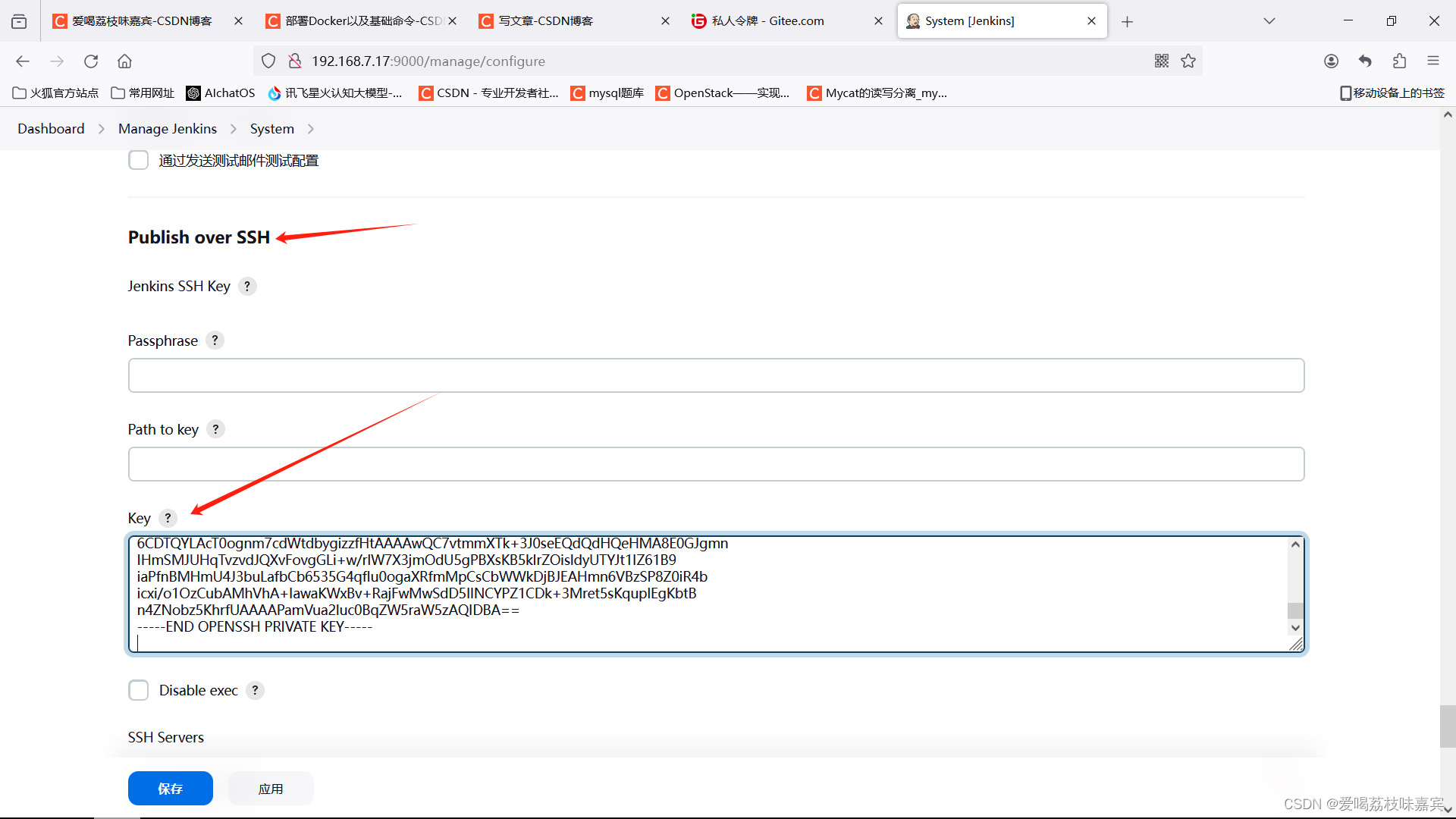
Task: Click into the Passphrase input field
Action: pos(716,375)
